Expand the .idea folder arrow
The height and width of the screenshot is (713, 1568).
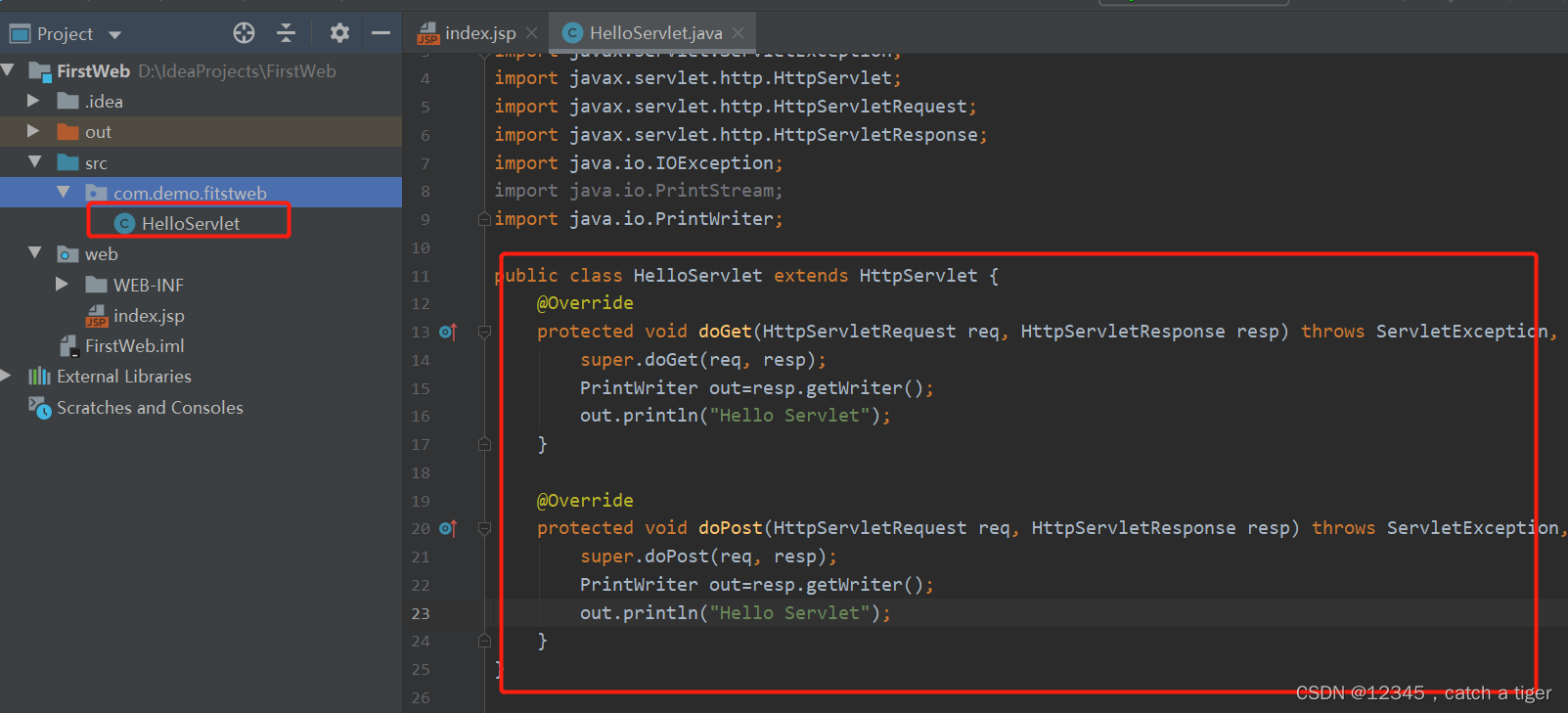pos(33,101)
